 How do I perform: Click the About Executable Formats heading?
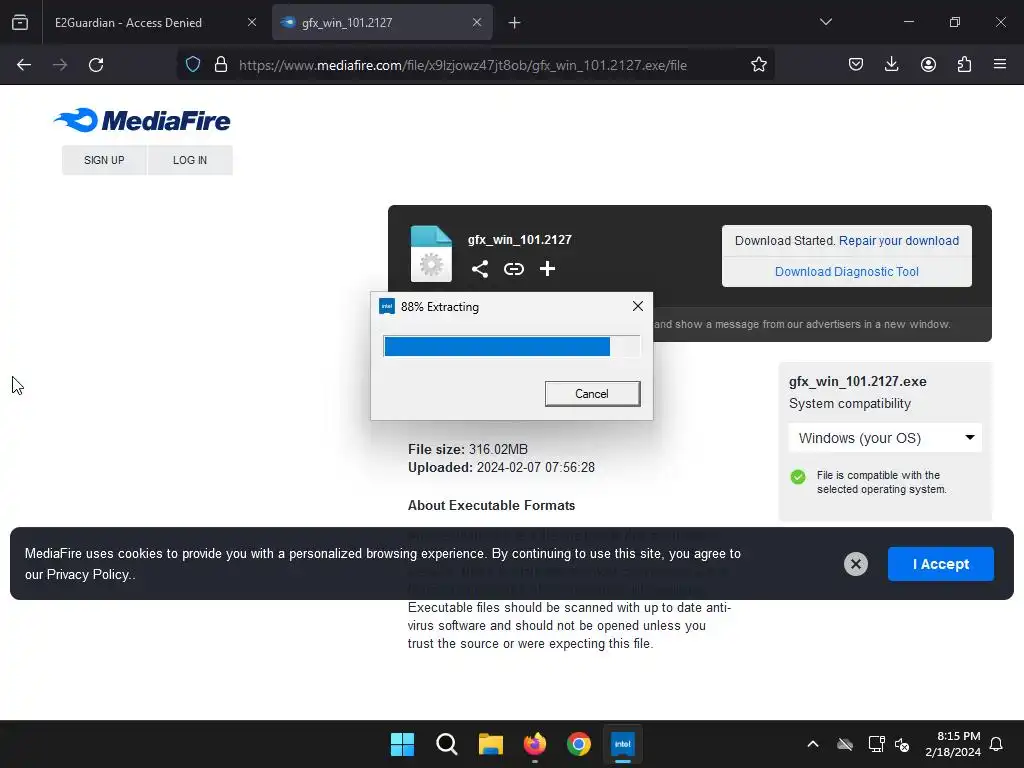pyautogui.click(x=491, y=505)
